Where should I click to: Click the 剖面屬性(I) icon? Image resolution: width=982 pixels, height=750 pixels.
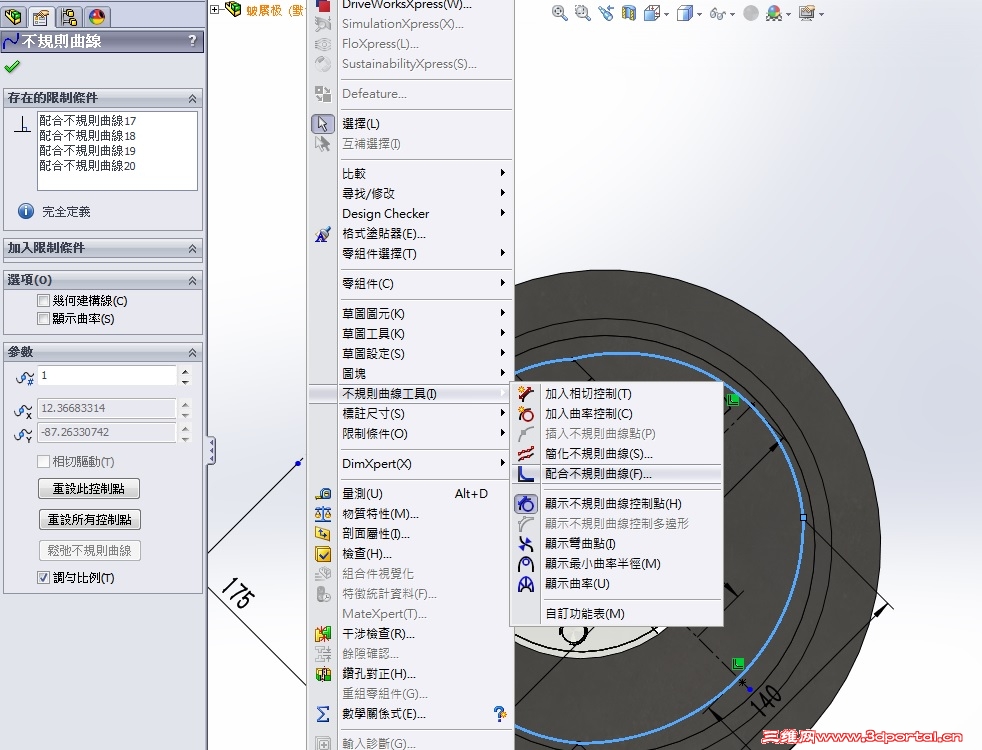pyautogui.click(x=323, y=534)
